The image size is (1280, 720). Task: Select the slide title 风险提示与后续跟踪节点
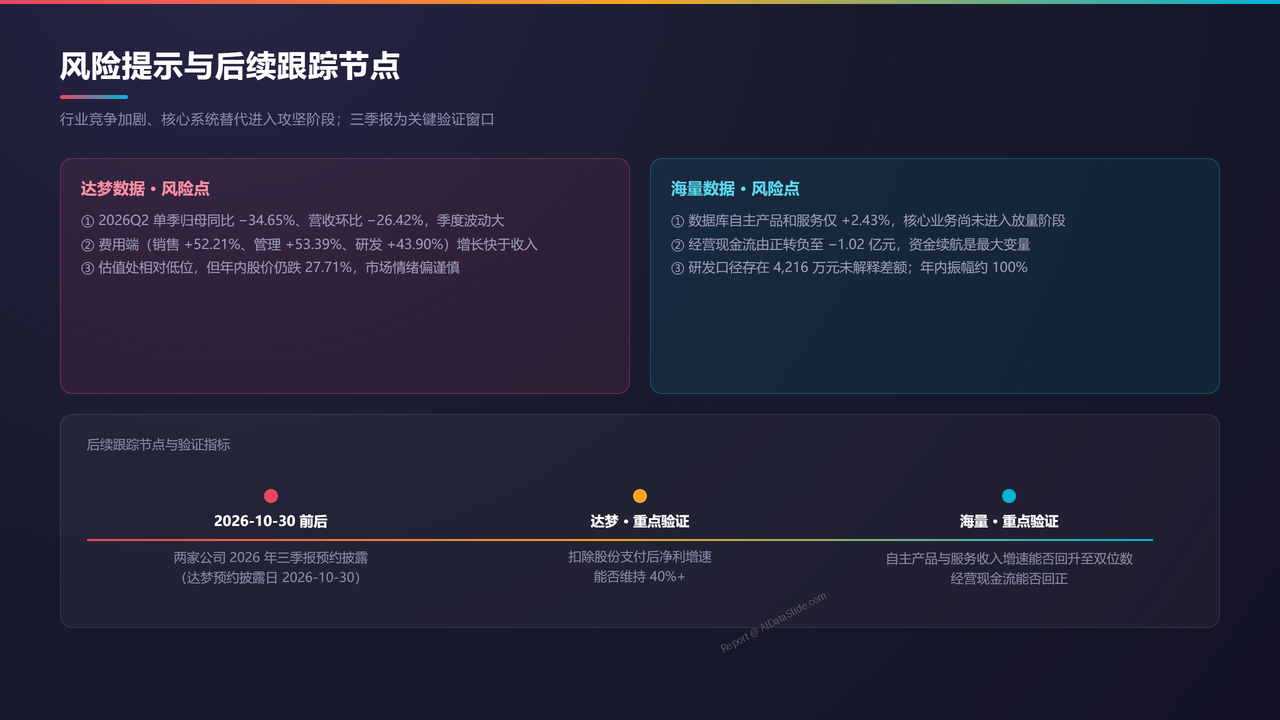click(x=230, y=66)
